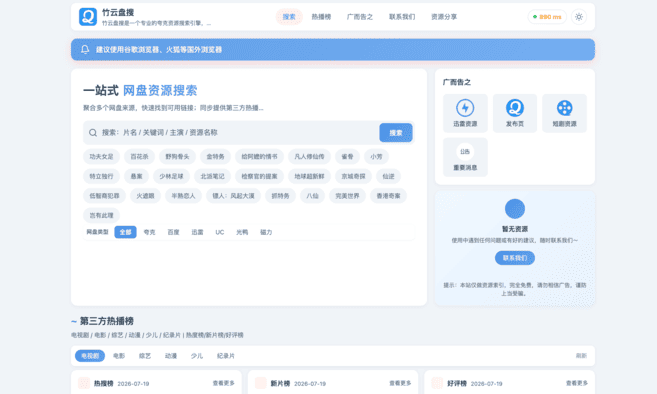
Task: Select 百度 network disk type filter
Action: click(173, 232)
